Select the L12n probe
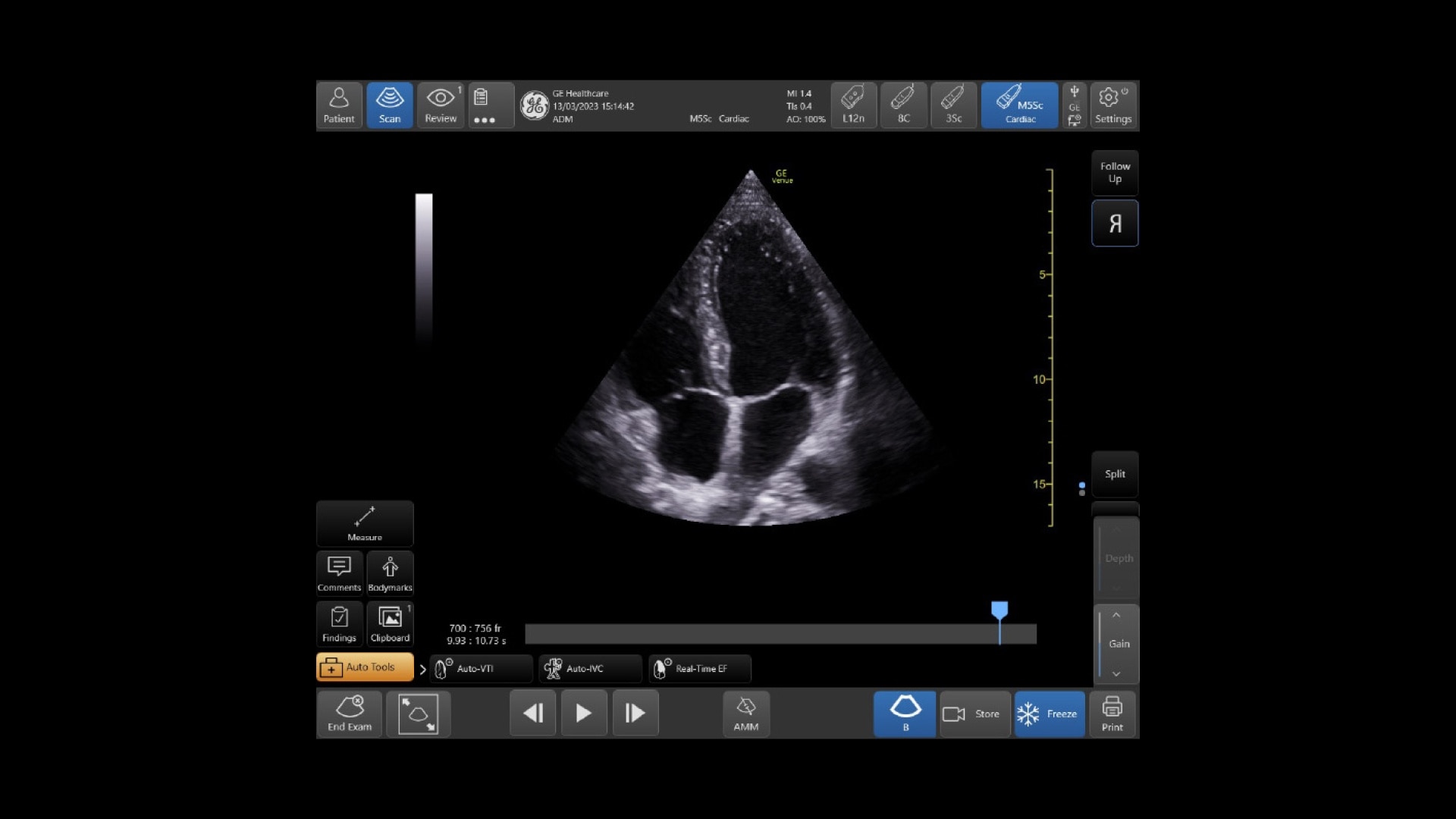This screenshot has width=1456, height=819. 853,105
